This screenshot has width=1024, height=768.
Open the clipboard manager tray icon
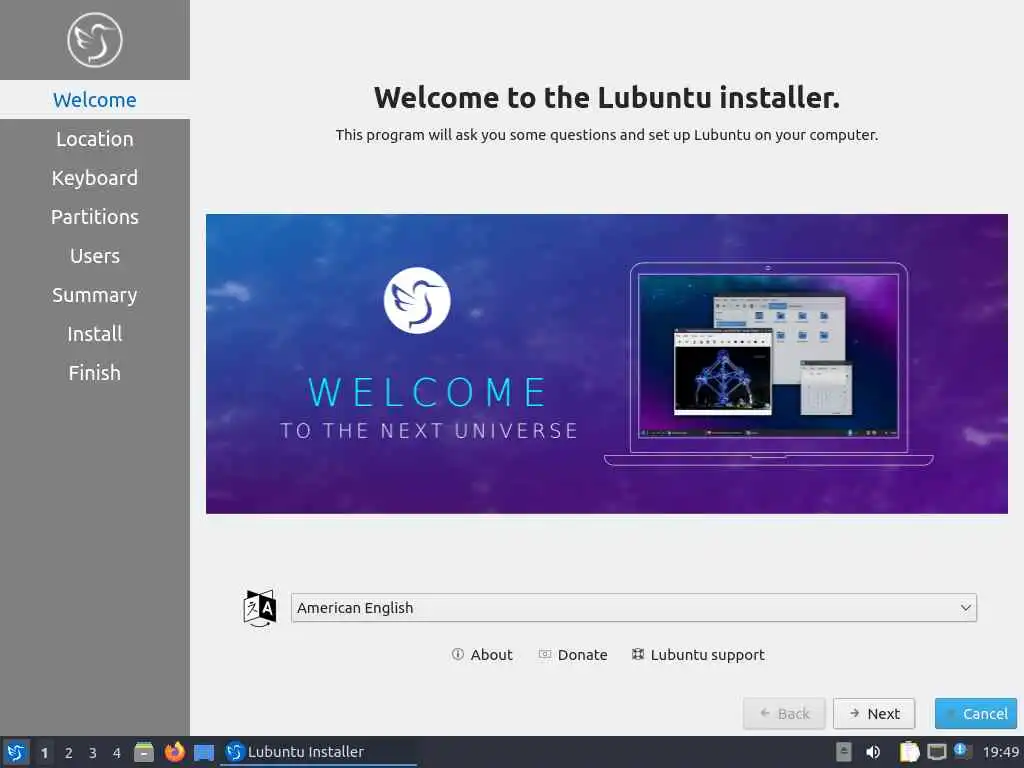pyautogui.click(x=909, y=752)
